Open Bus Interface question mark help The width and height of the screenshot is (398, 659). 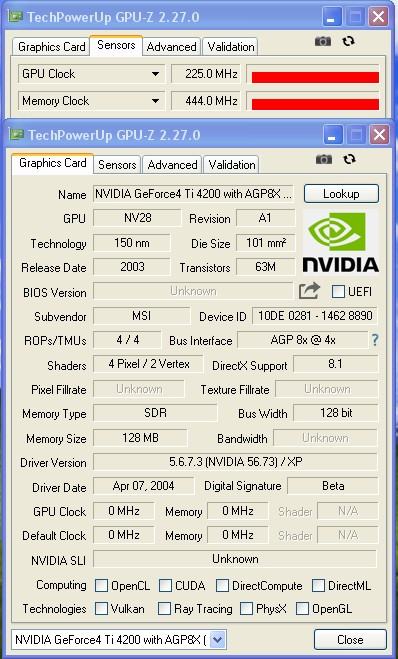tap(374, 340)
